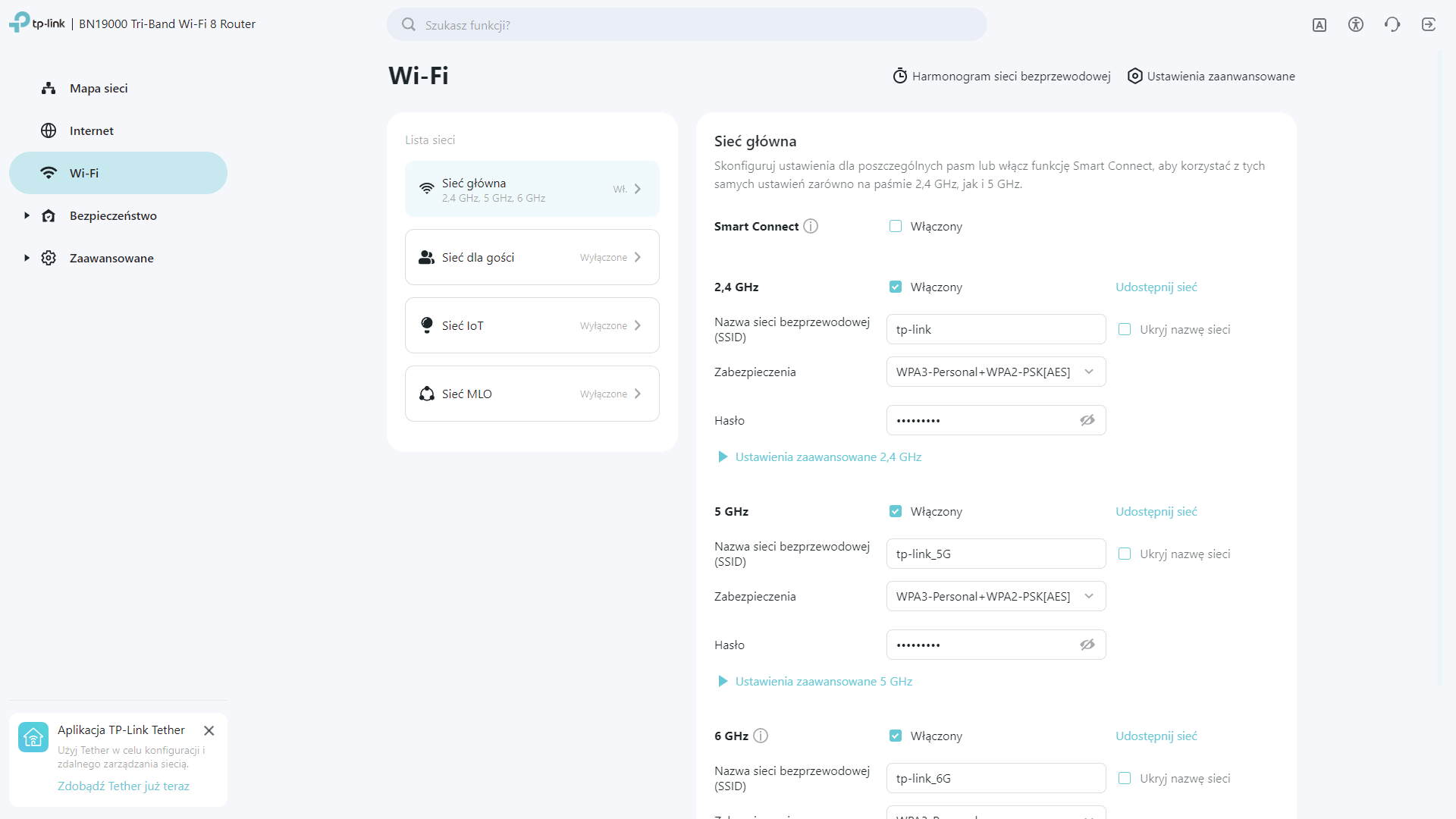Open the 2,4 GHz Zabezpieczenia dropdown
The height and width of the screenshot is (819, 1456).
tap(996, 372)
